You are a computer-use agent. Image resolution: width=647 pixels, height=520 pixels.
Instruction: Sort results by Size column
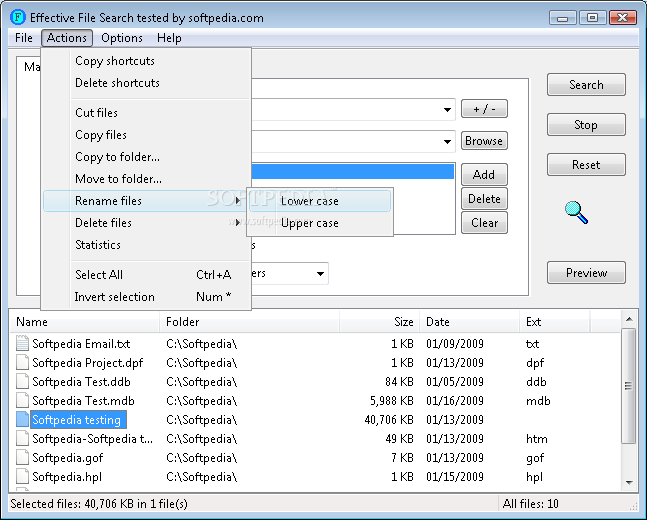click(x=380, y=322)
